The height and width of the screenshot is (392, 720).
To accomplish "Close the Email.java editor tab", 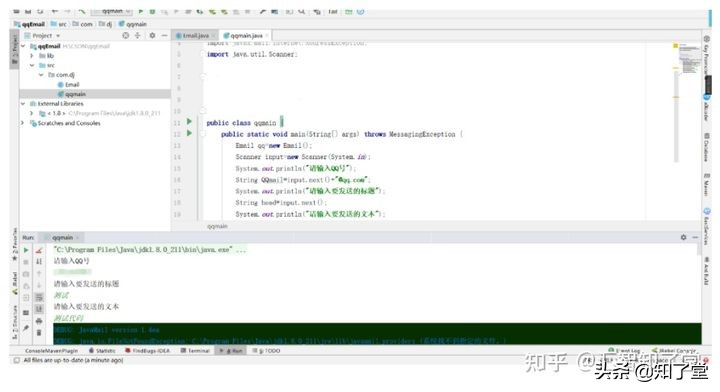I will (214, 35).
